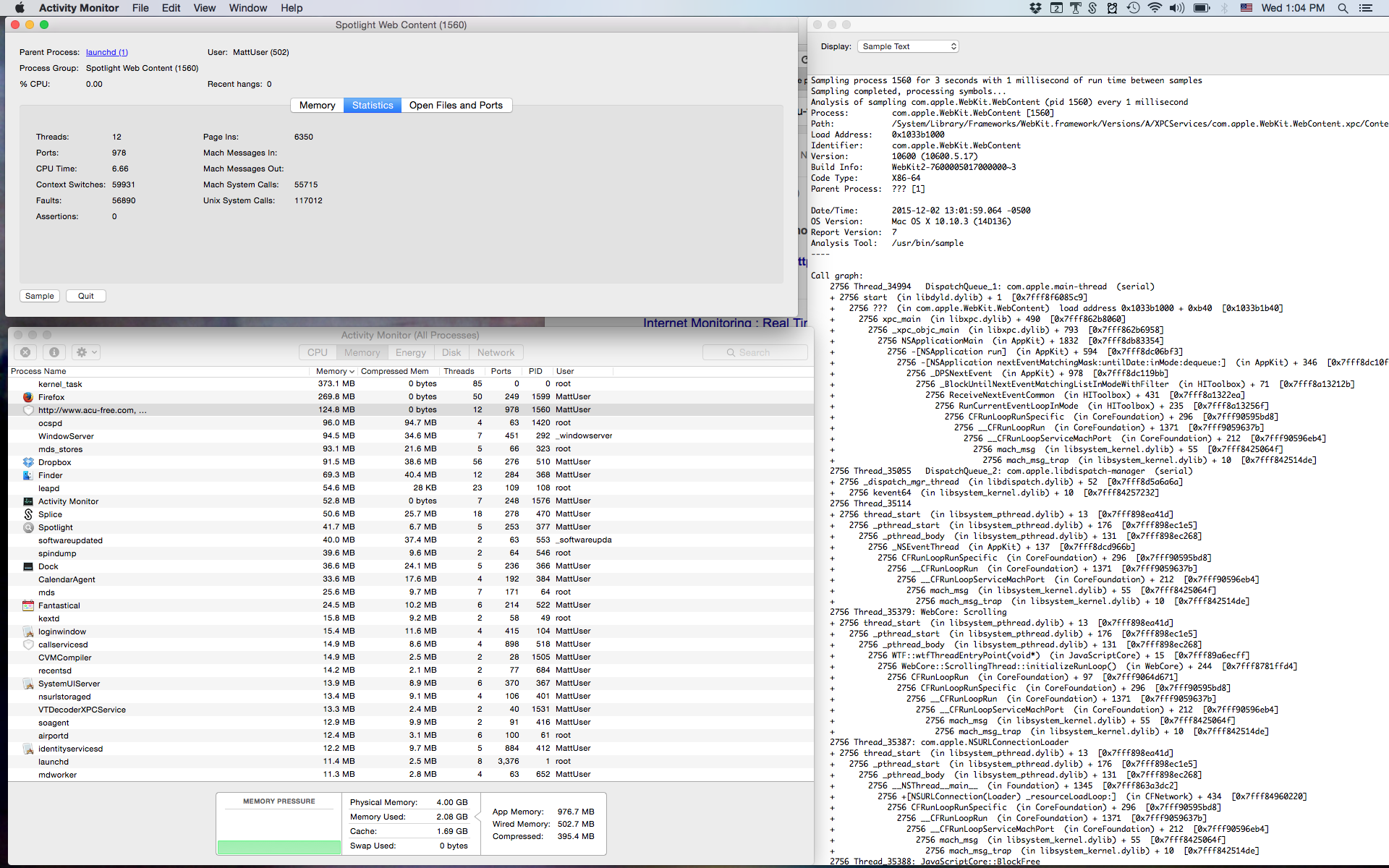1389x868 pixels.
Task: Open Dropbox menu bar icon
Action: pos(1036,8)
